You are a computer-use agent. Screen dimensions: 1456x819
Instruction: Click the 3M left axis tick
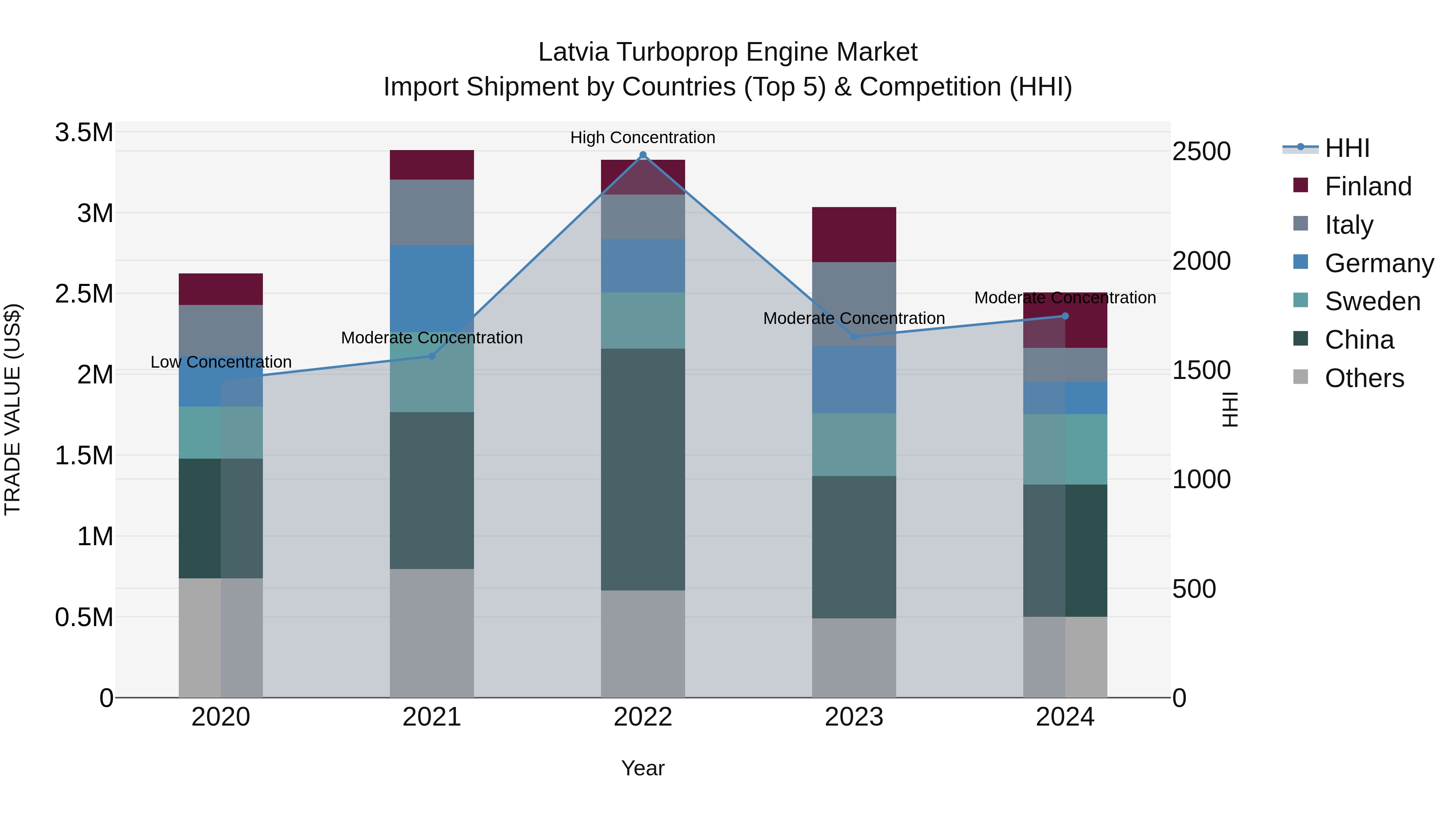coord(95,213)
